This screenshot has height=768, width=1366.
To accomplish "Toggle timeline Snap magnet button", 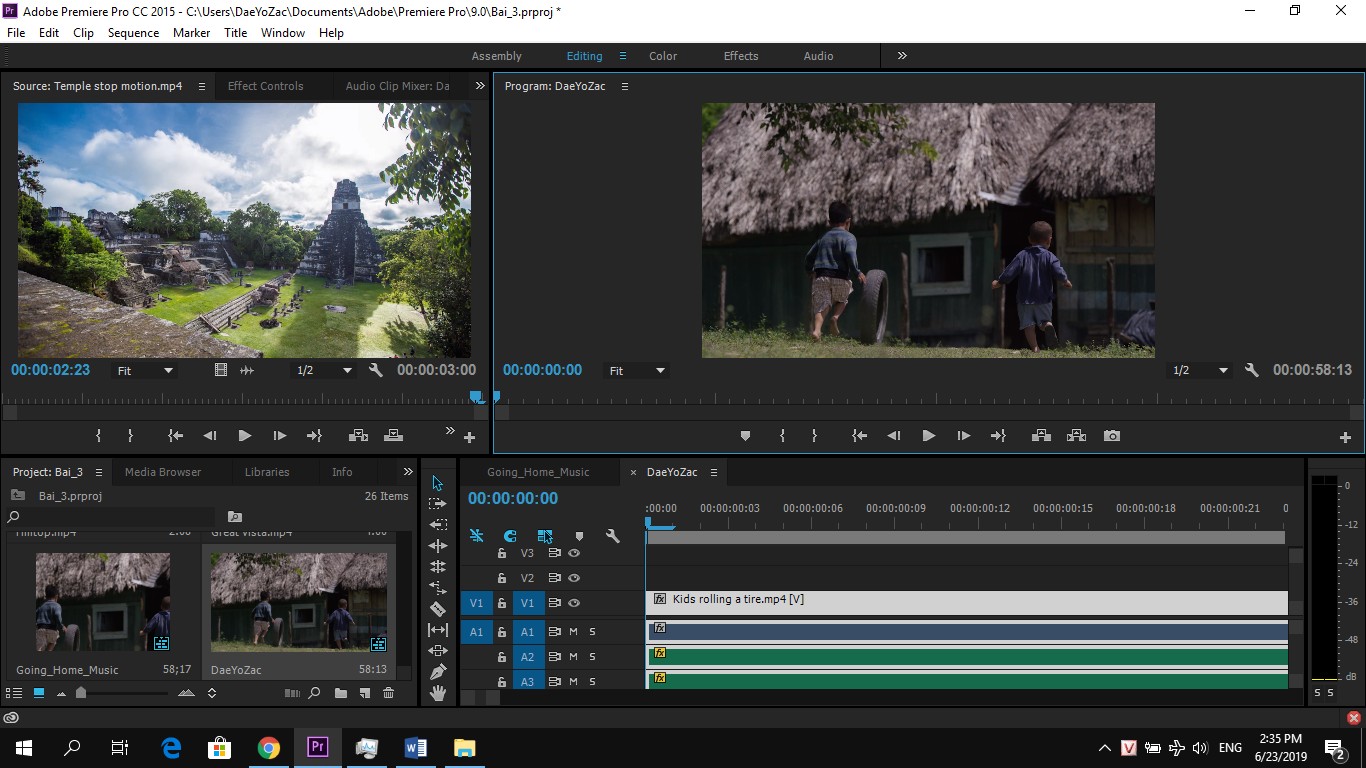I will click(510, 536).
